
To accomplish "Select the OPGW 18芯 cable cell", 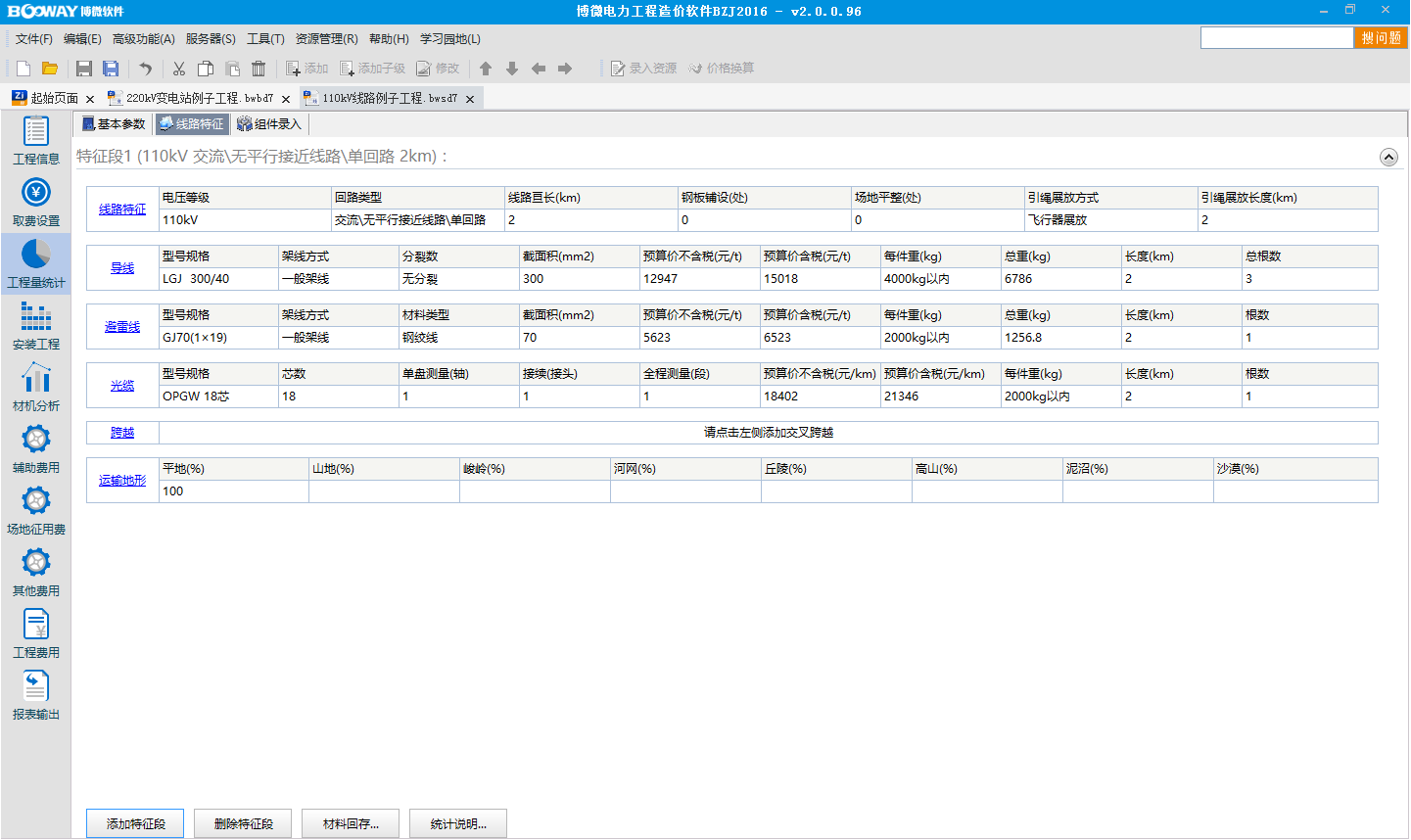I will 218,397.
